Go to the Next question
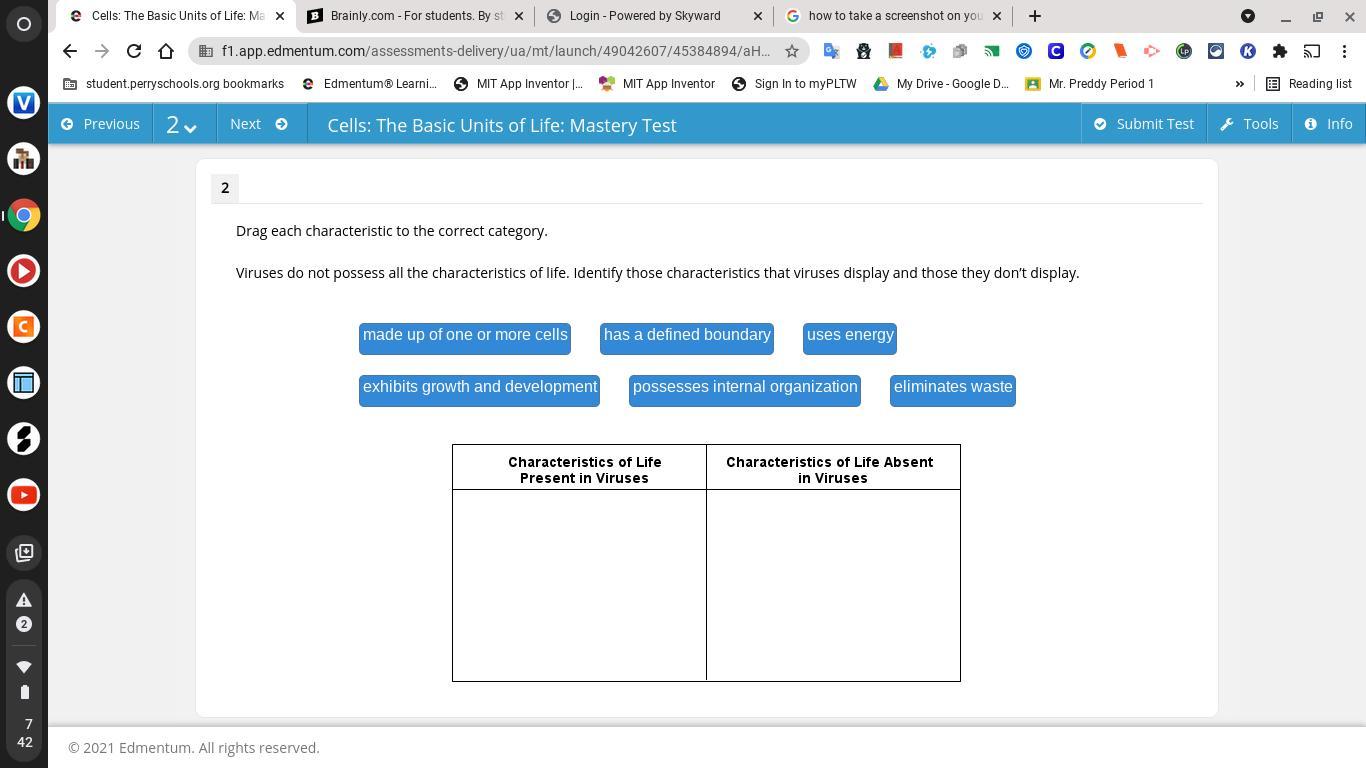 click(x=259, y=124)
